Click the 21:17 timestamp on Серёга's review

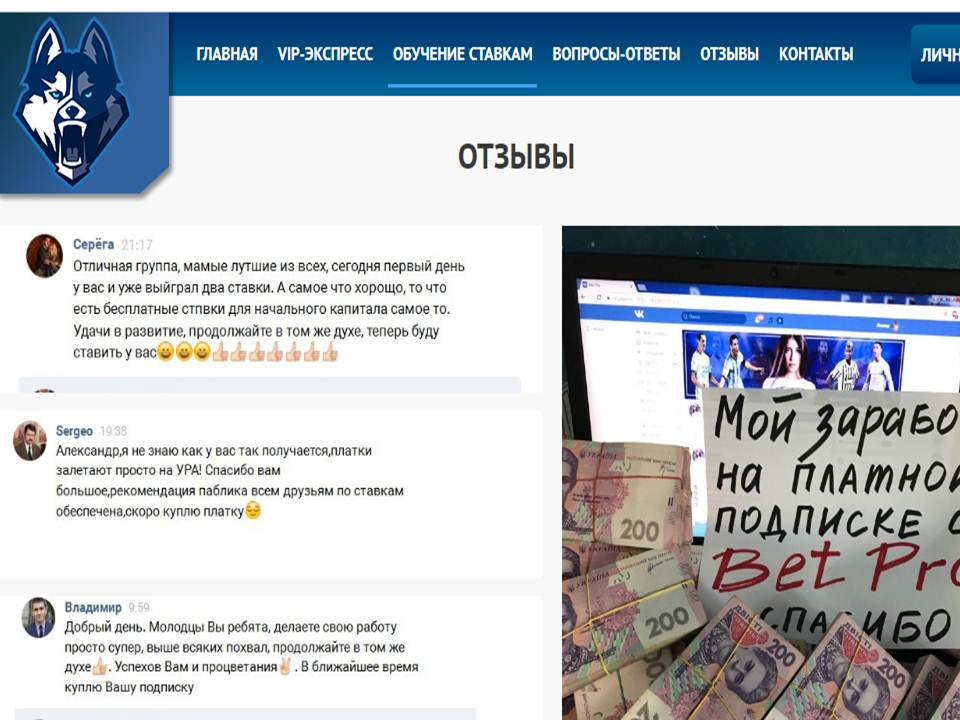137,245
